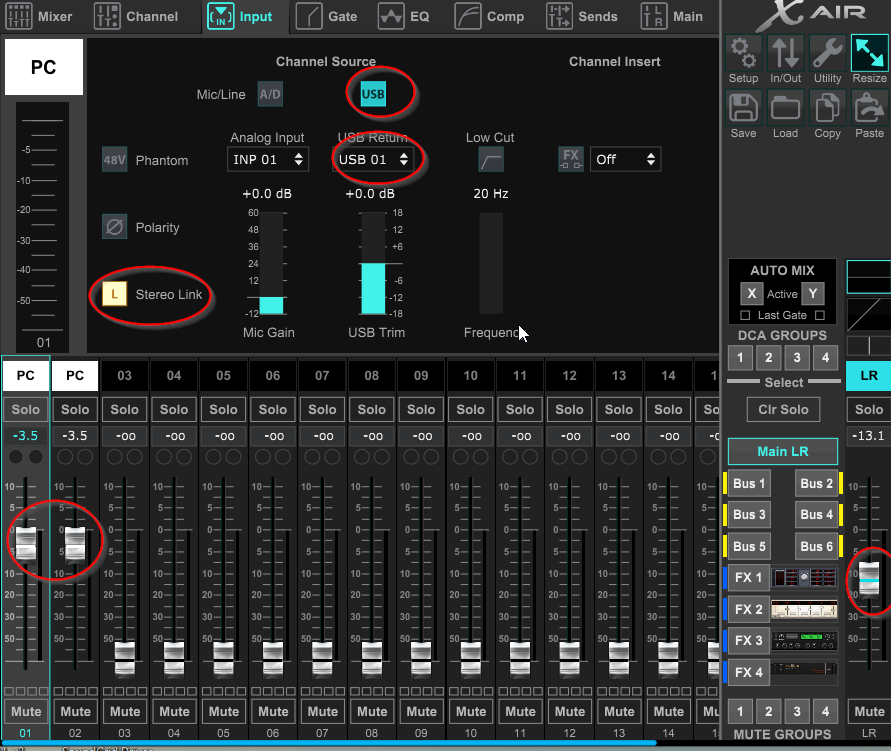Switch to the Channel tab
Viewport: 891px width, 751px height.
click(136, 16)
